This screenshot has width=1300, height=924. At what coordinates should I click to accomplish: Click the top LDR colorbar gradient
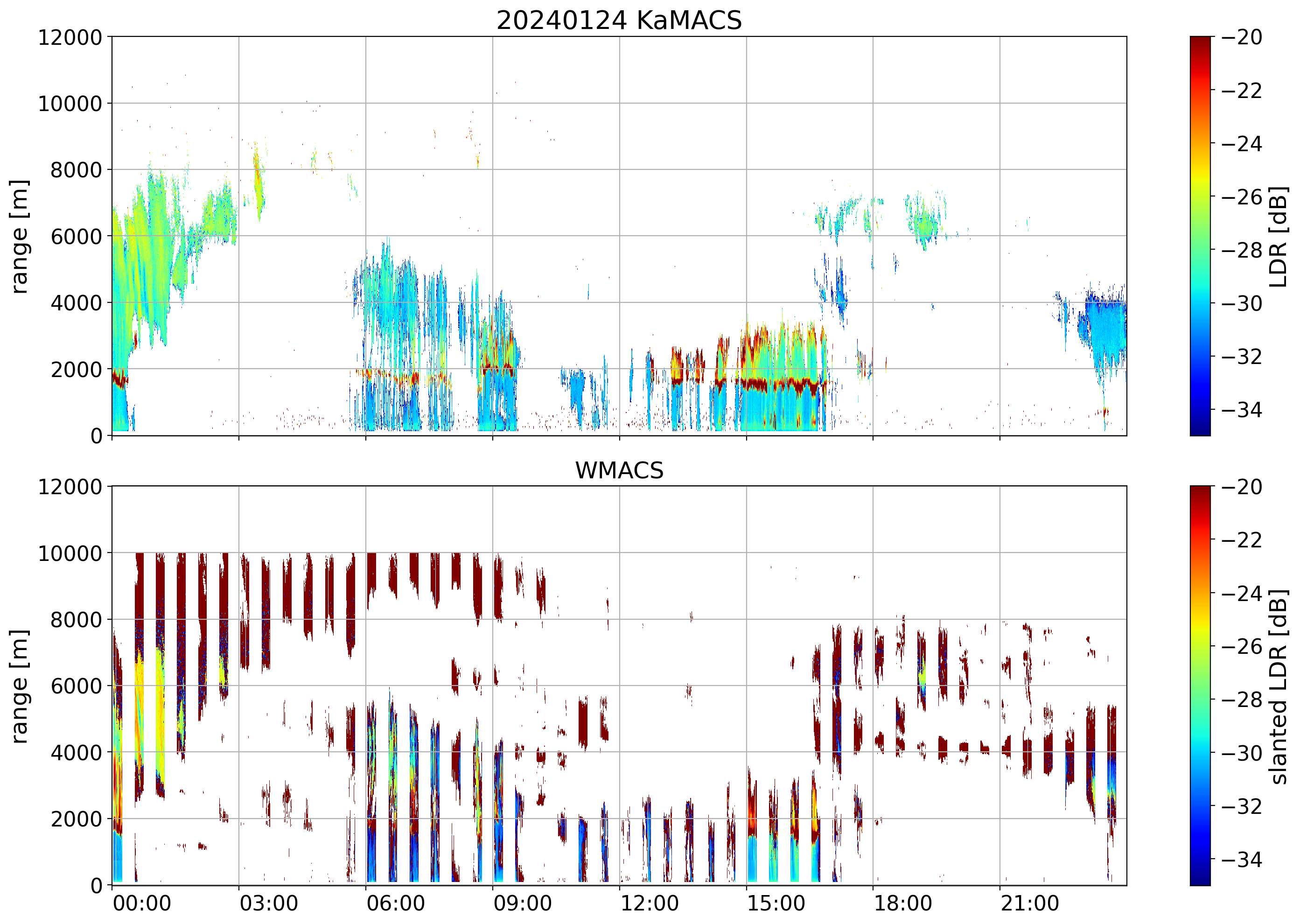coord(1200,236)
